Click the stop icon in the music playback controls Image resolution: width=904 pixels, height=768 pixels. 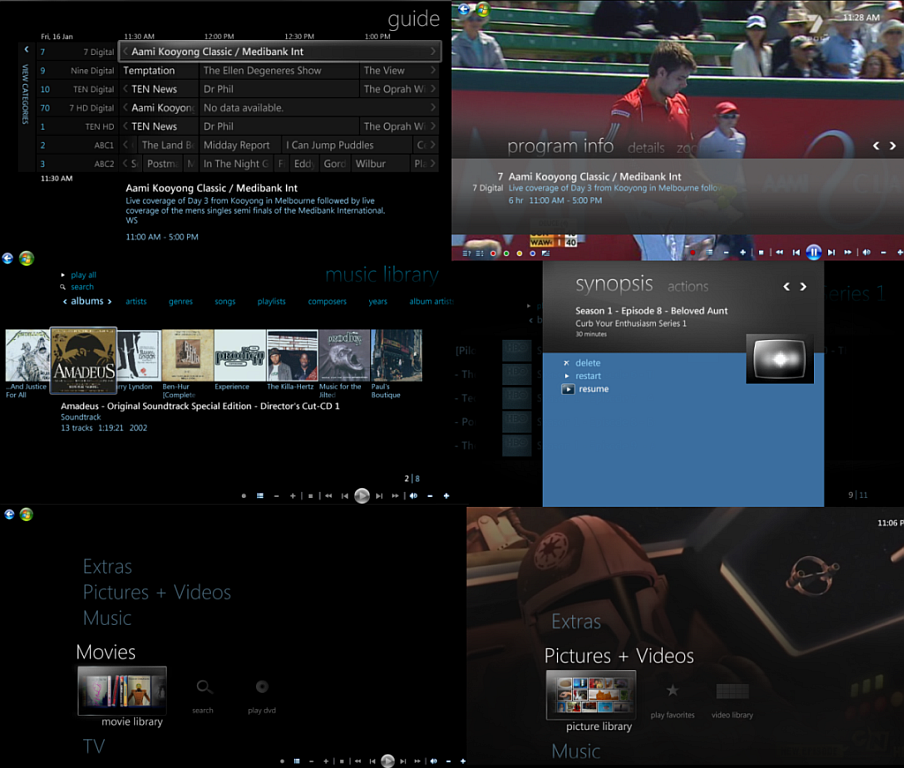click(310, 495)
